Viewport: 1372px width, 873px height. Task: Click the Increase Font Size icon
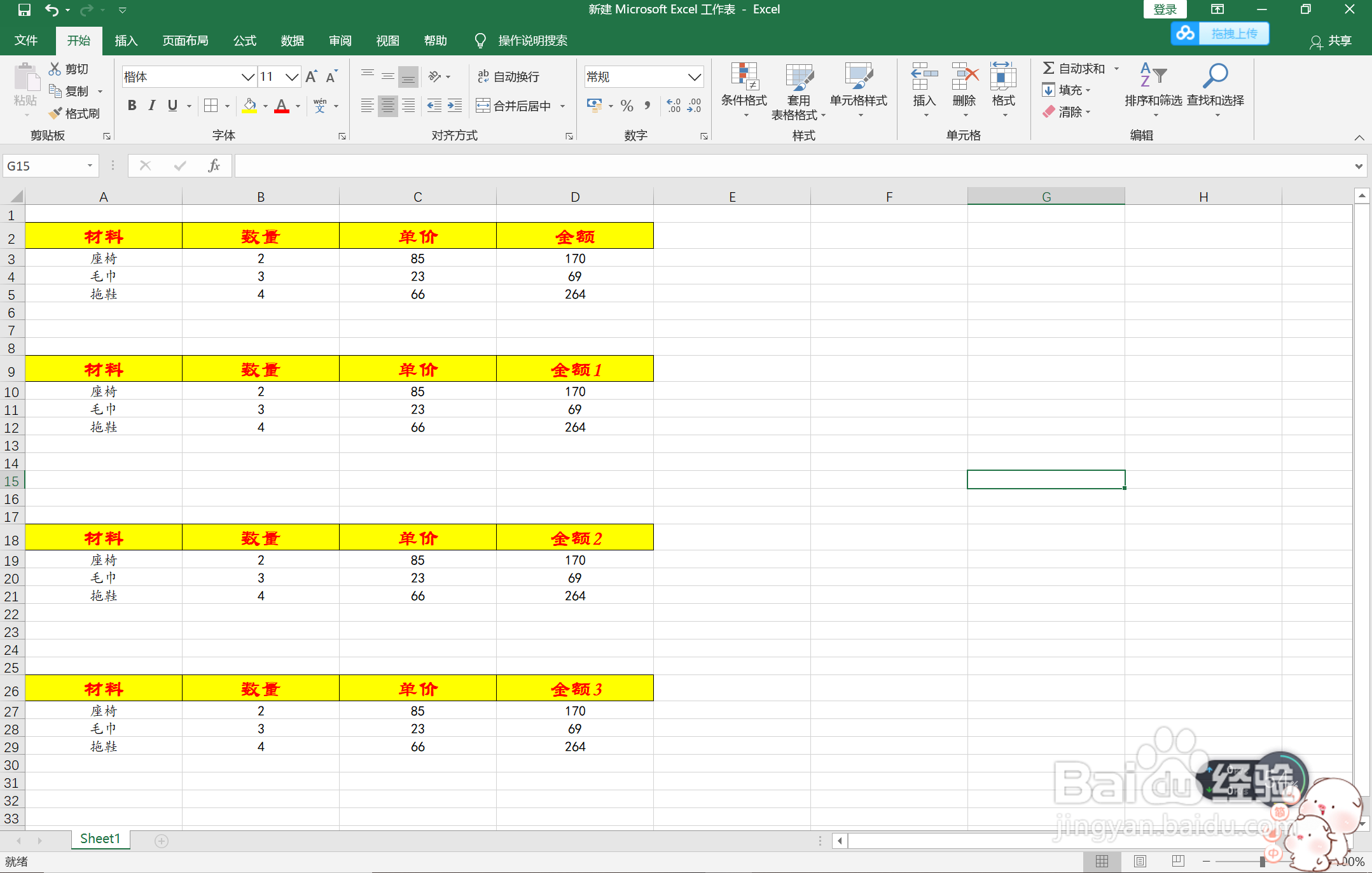click(x=311, y=77)
